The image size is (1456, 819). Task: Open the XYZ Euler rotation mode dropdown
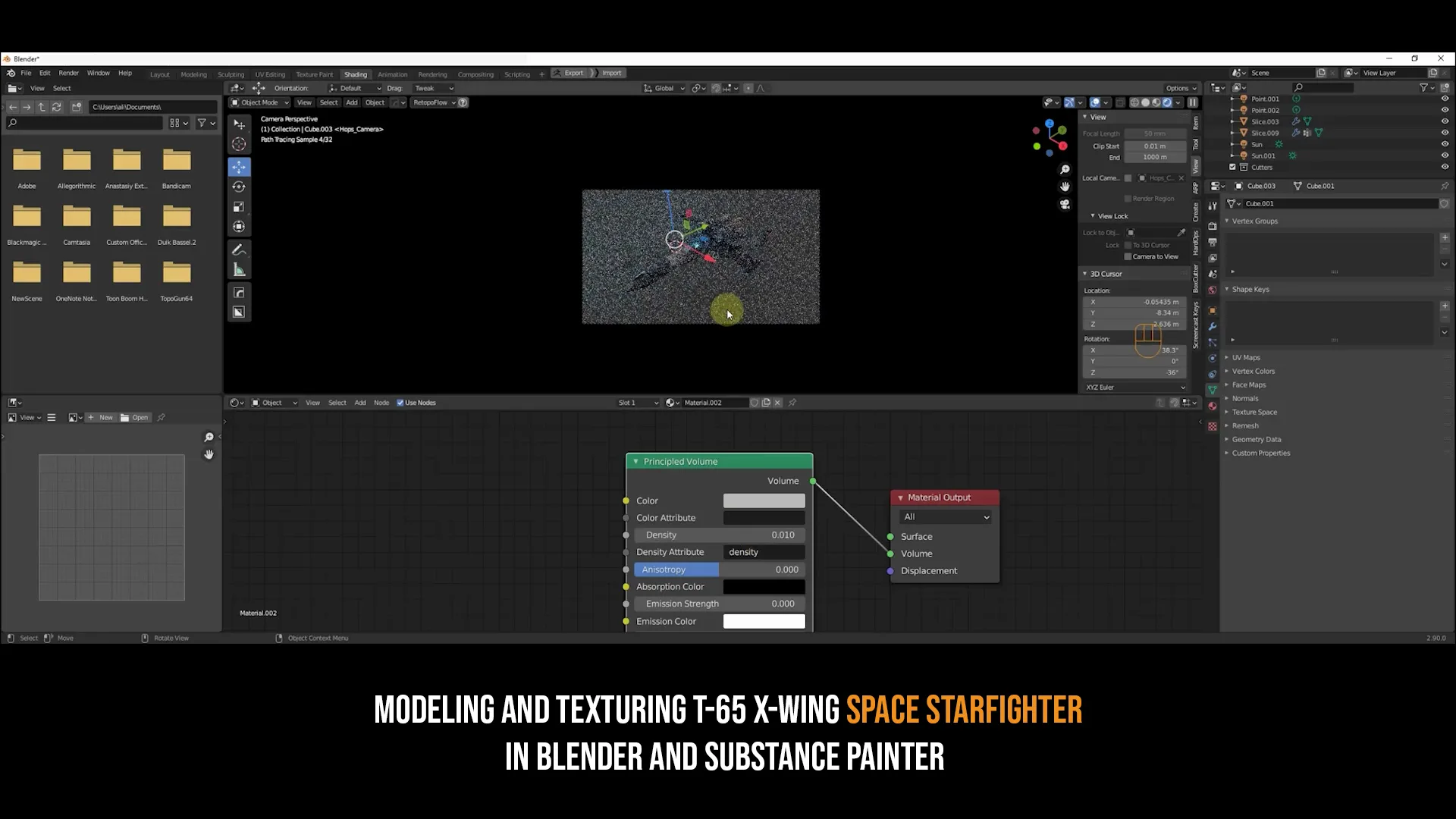pos(1134,388)
